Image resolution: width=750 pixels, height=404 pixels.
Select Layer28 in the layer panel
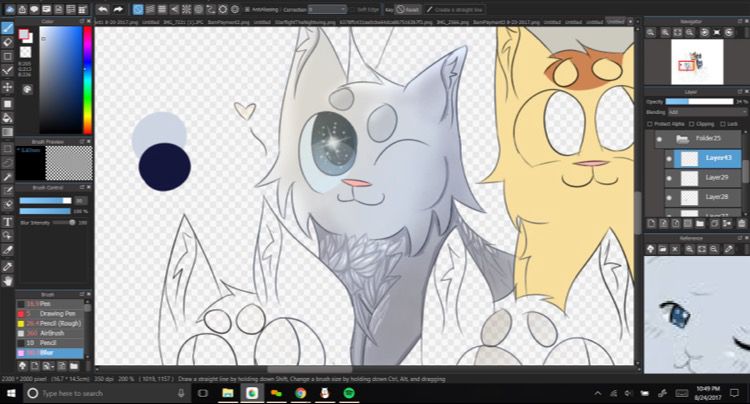coord(715,197)
